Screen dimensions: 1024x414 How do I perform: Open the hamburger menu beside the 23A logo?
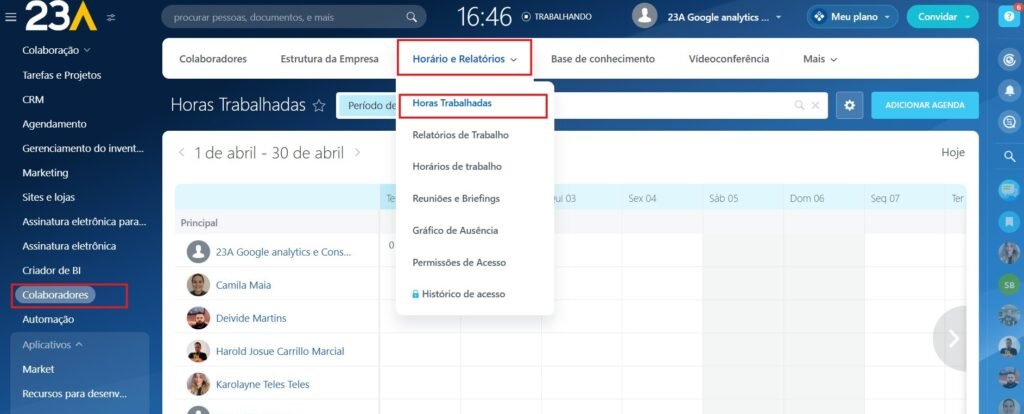[10, 17]
